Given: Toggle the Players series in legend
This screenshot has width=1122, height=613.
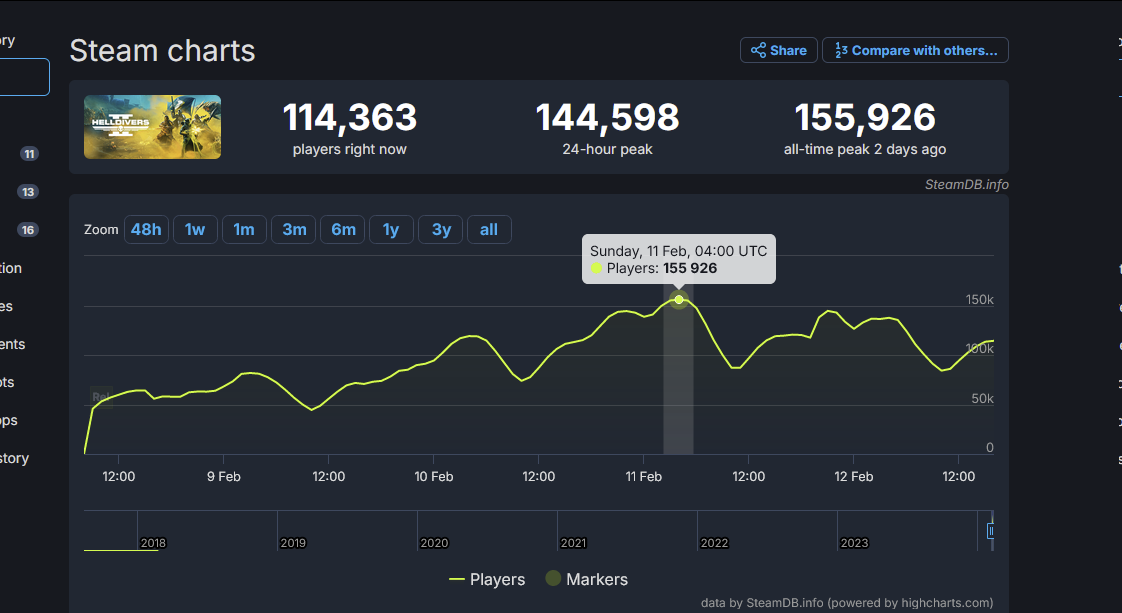Looking at the screenshot, I should [487, 579].
